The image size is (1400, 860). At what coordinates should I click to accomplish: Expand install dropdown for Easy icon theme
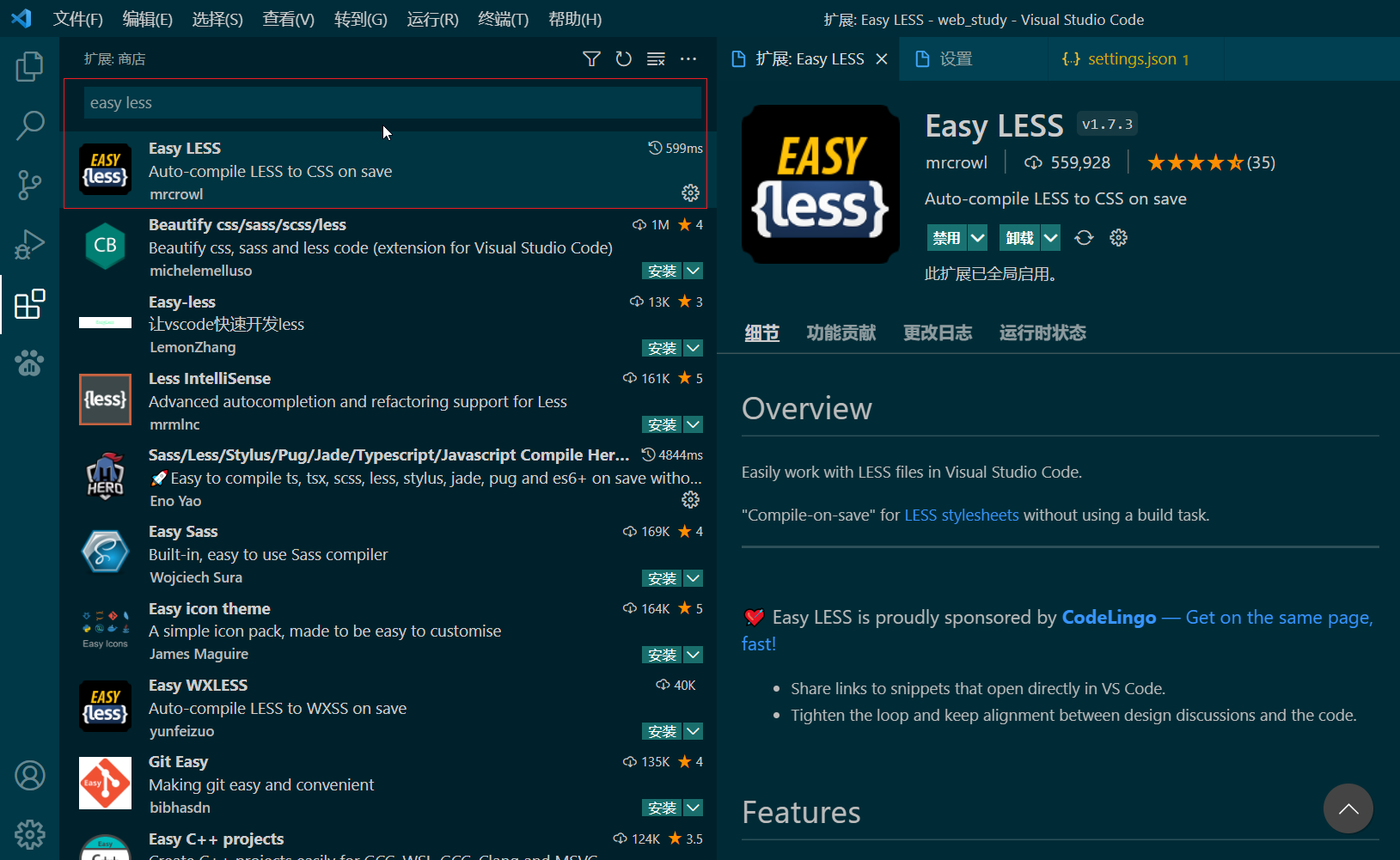point(694,655)
